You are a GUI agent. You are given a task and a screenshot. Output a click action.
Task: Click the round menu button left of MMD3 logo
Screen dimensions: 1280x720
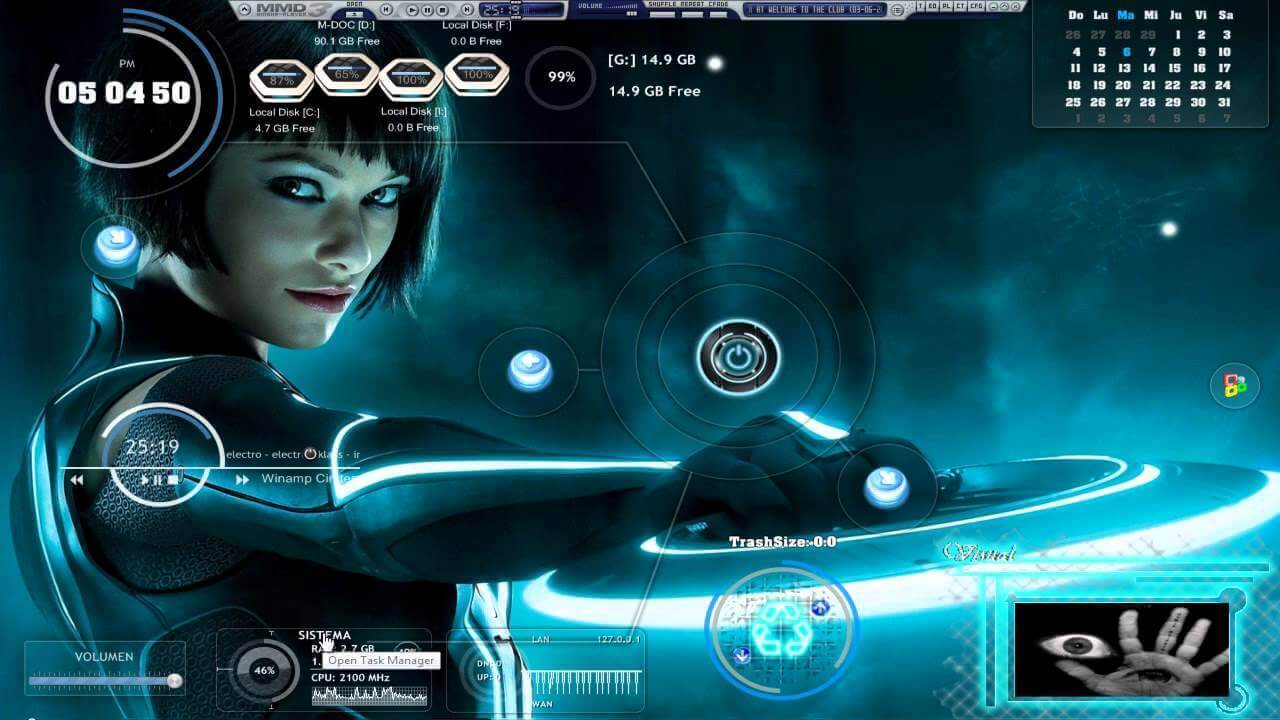244,9
